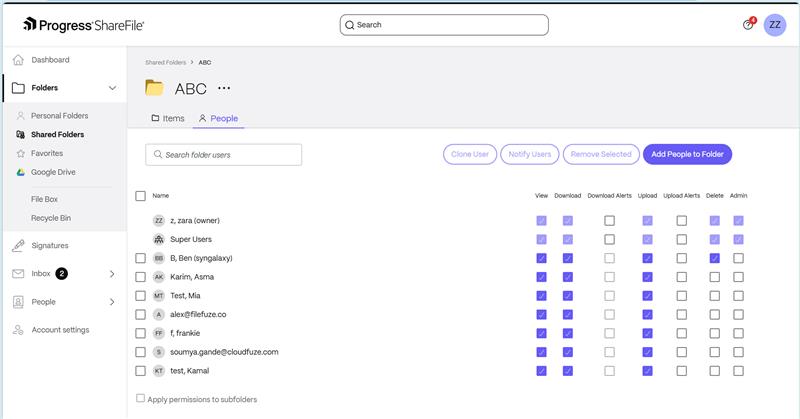Click the Search folder users field
Screen dimensions: 800x419
(223, 155)
